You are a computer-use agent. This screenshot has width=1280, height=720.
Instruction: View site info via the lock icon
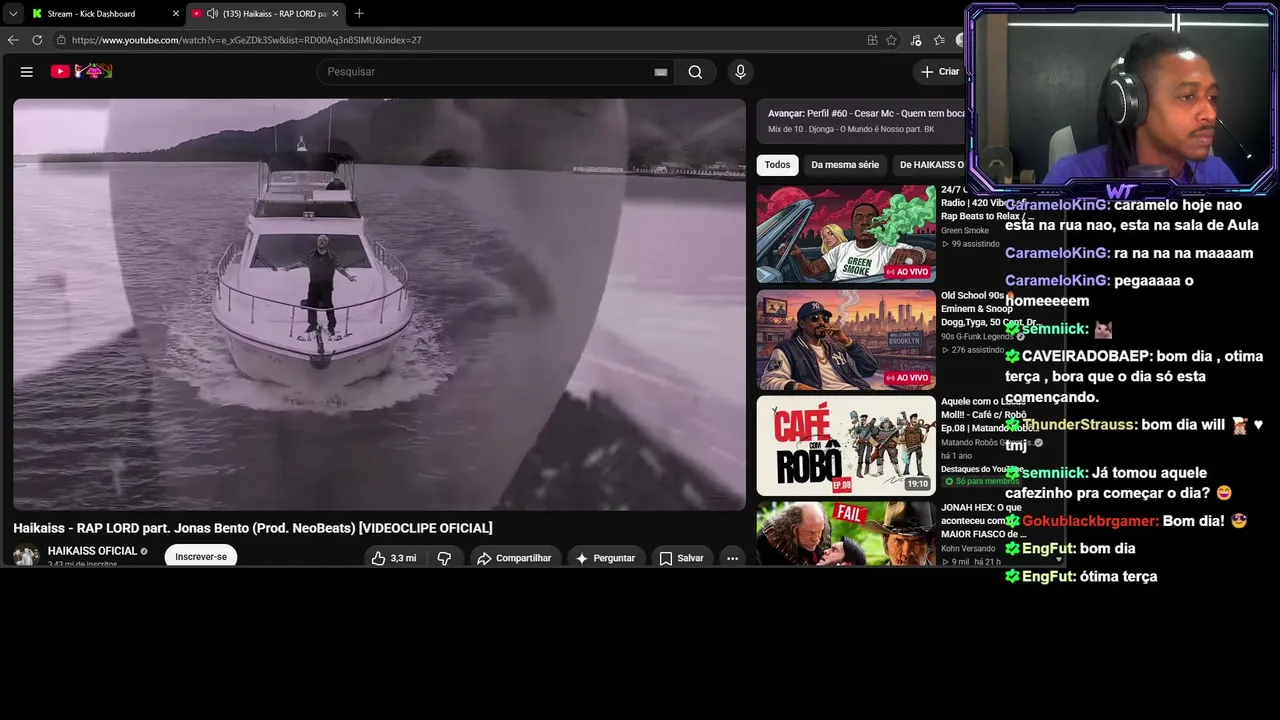61,40
